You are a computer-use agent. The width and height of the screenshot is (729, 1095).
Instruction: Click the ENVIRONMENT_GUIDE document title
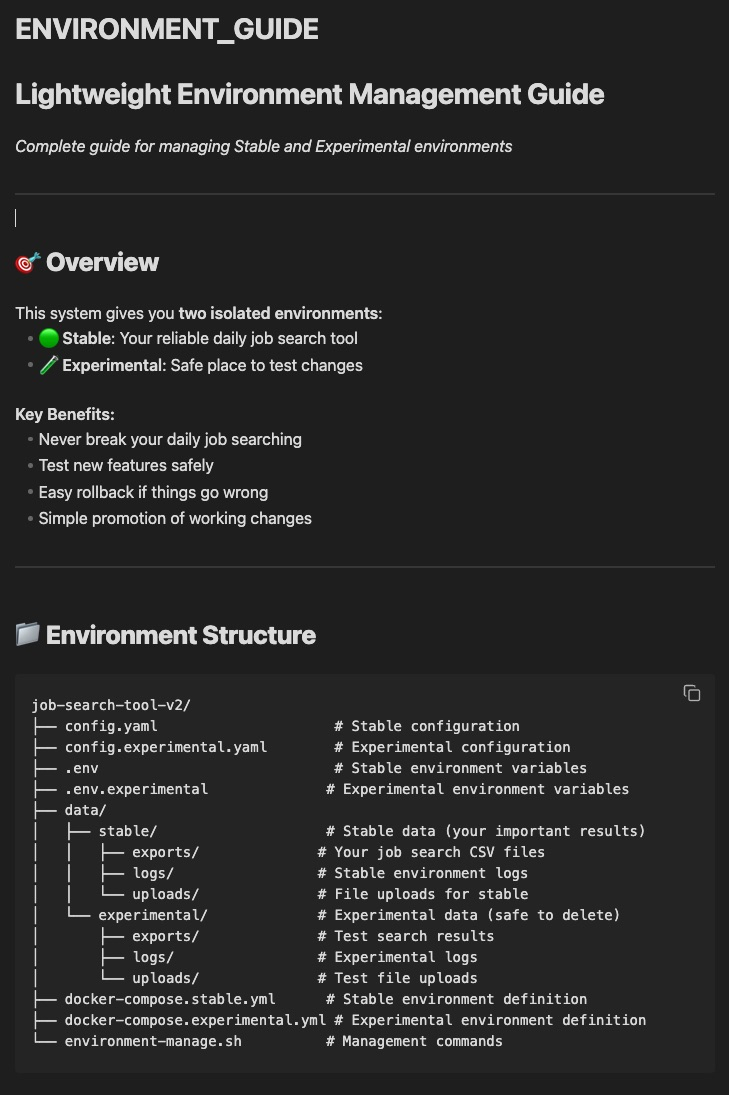pyautogui.click(x=167, y=29)
